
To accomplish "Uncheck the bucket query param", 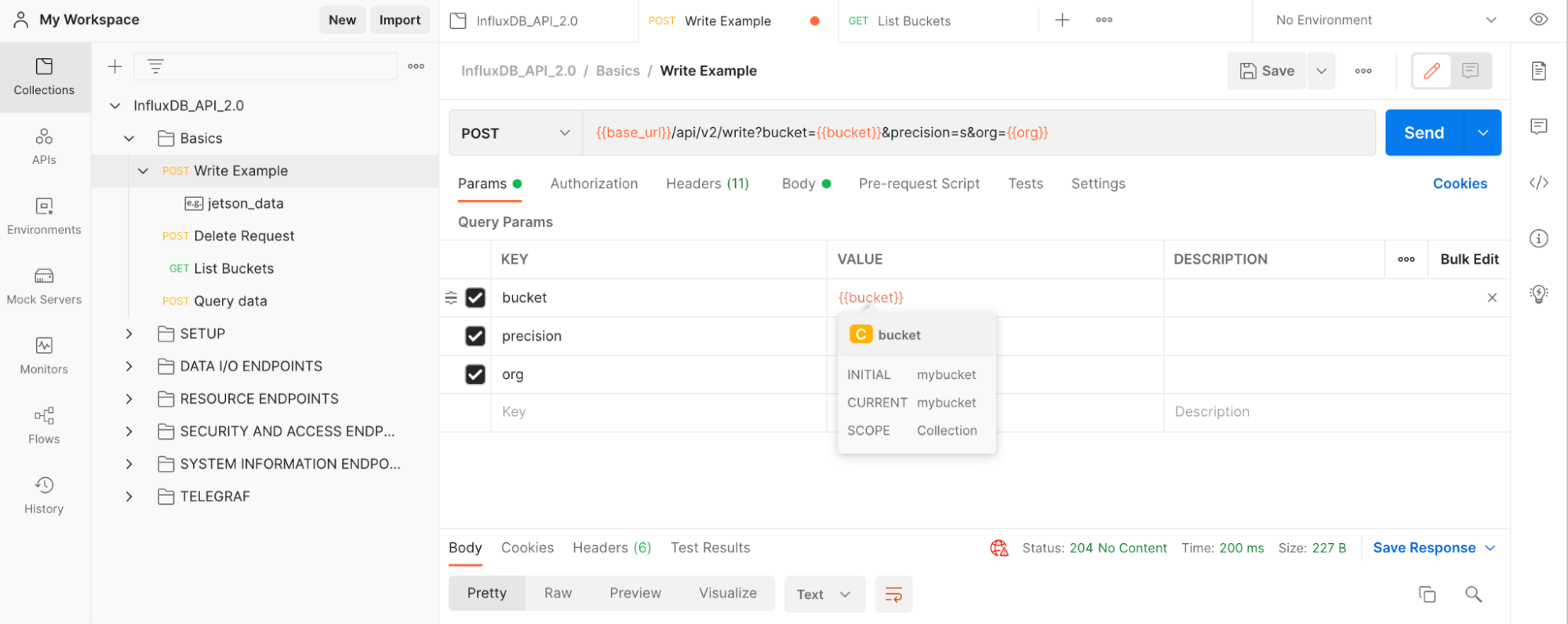I will (x=475, y=297).
